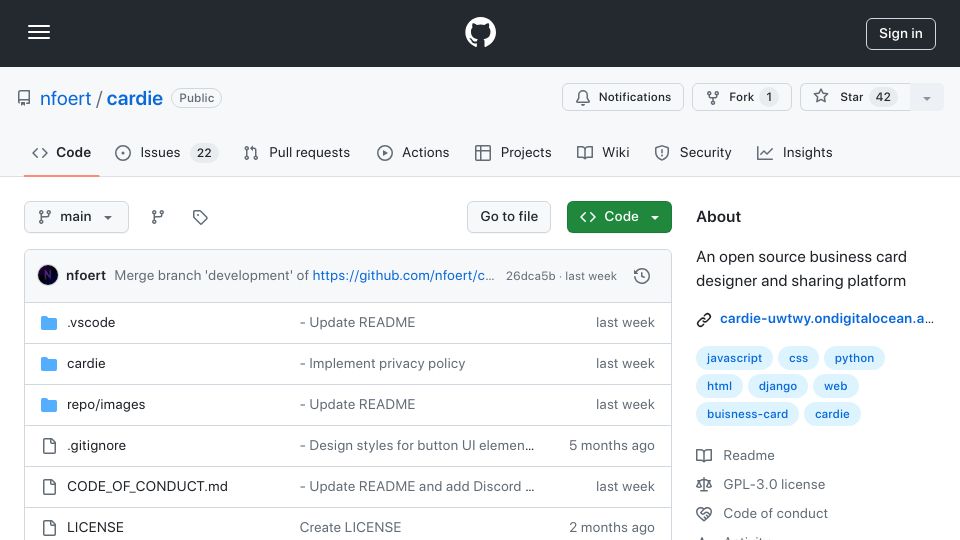The image size is (960, 540).
Task: Open the Security tab
Action: [x=693, y=152]
